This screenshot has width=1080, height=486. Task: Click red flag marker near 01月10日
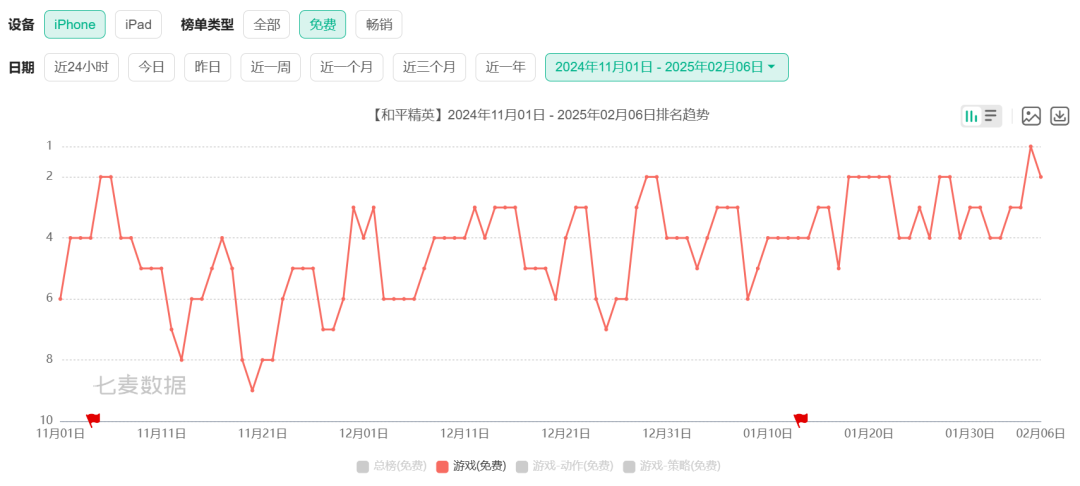pos(800,419)
